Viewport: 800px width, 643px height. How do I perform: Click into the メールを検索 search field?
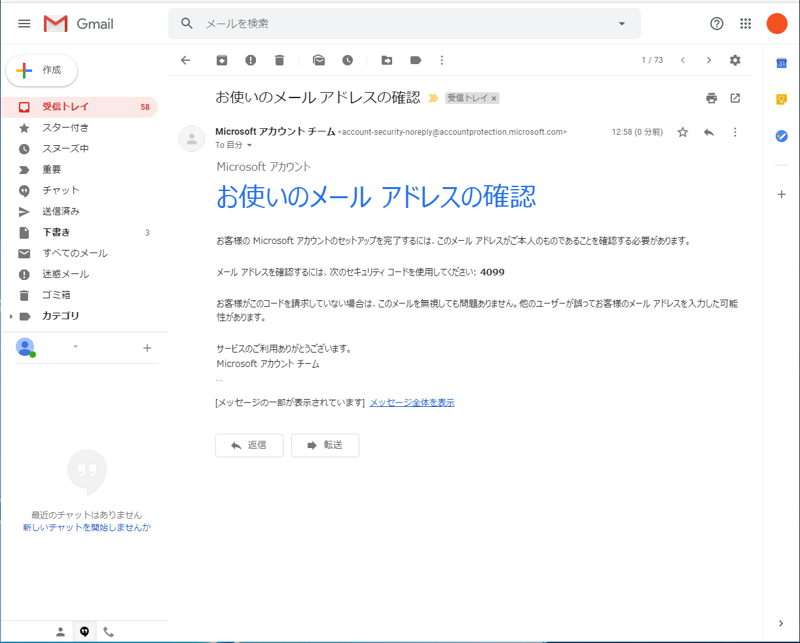click(406, 23)
